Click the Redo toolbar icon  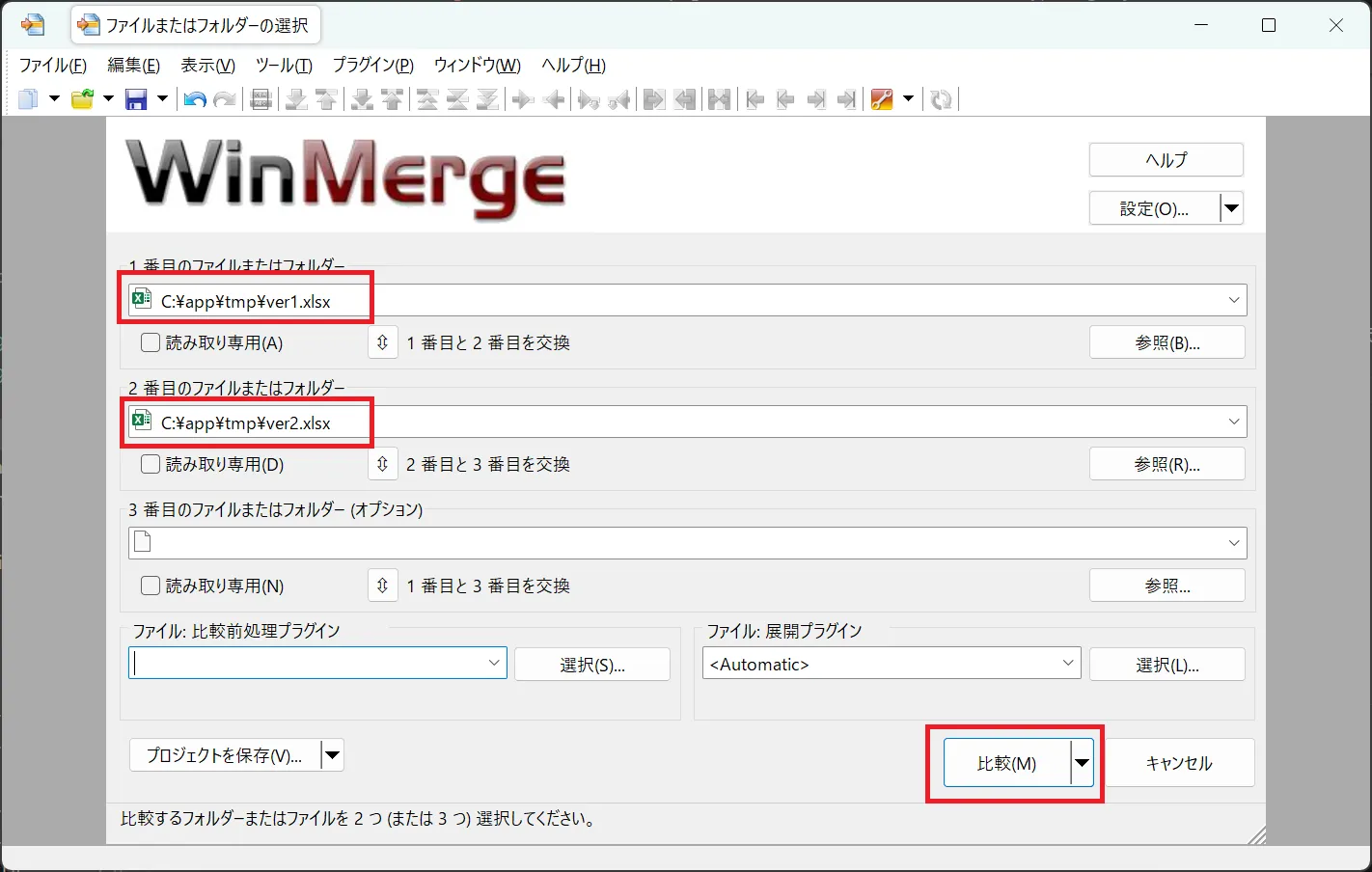225,98
